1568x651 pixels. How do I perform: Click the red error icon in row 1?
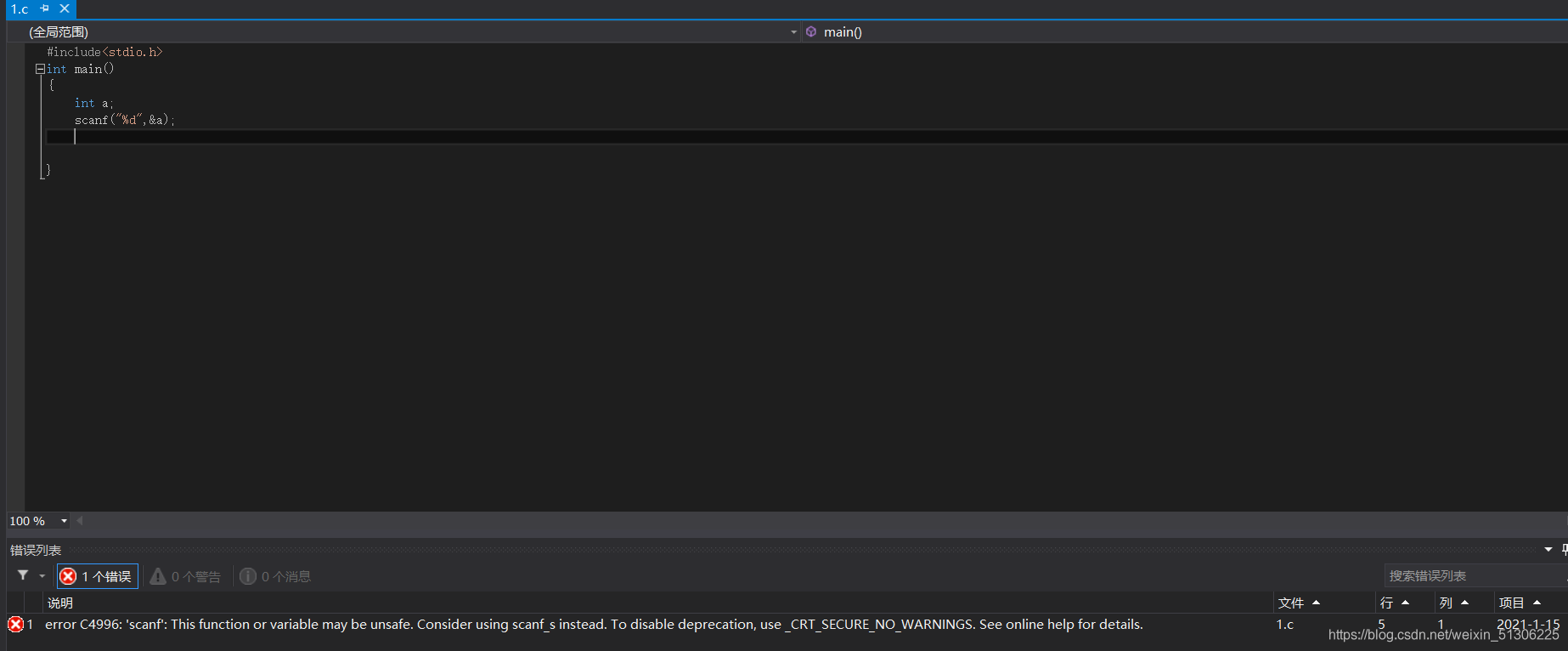(15, 625)
